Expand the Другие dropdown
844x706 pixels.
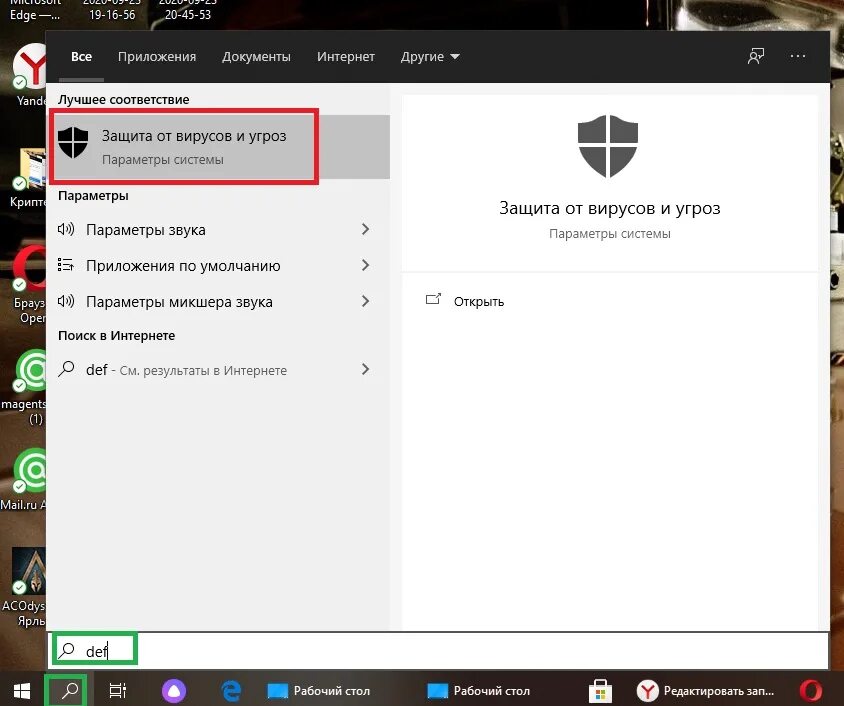tap(430, 57)
